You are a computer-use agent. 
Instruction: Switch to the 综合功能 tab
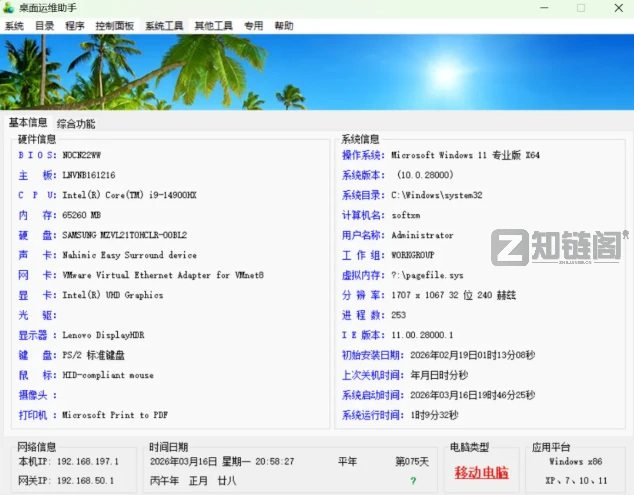point(76,123)
